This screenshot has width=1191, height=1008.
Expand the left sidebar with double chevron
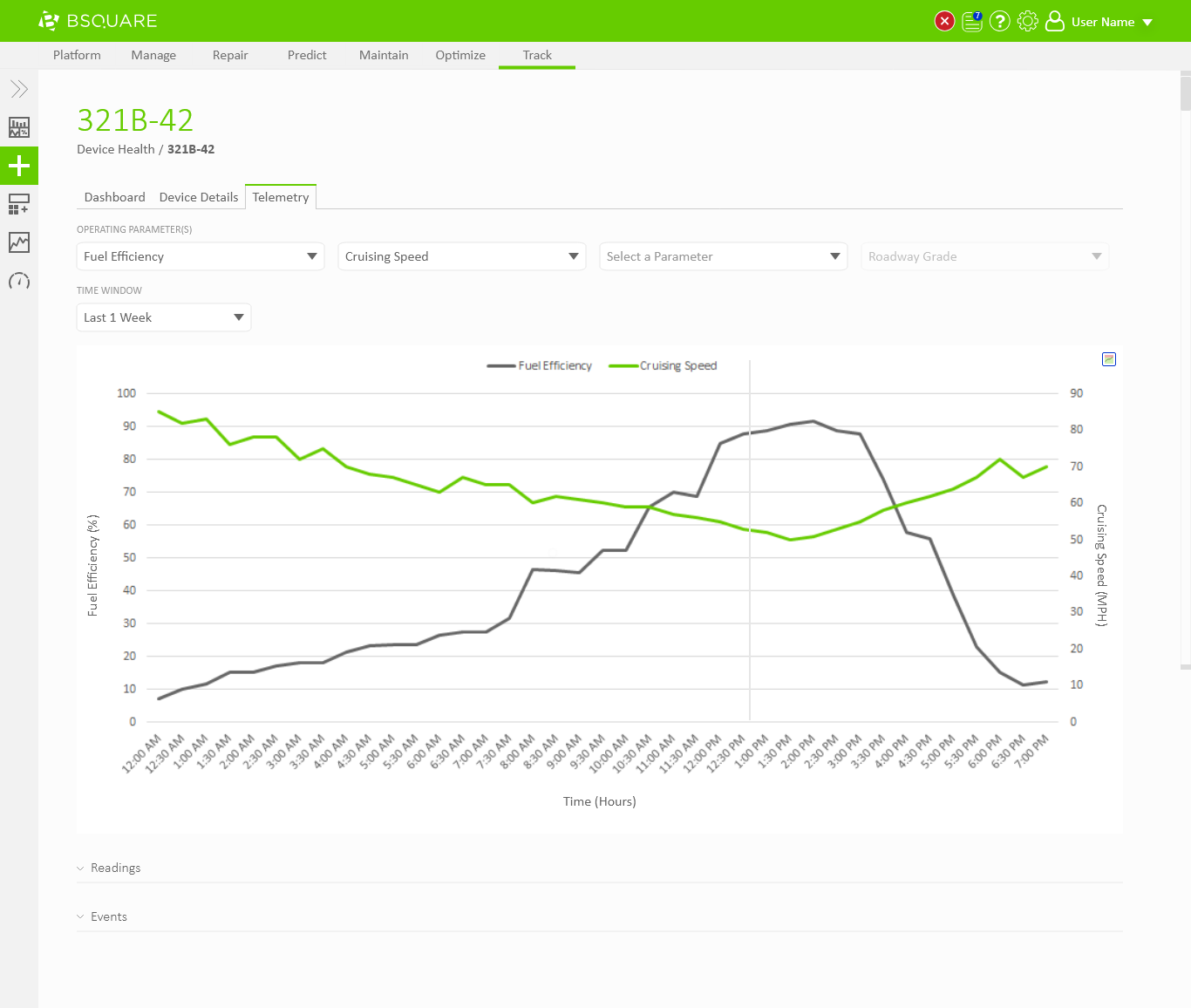click(19, 89)
